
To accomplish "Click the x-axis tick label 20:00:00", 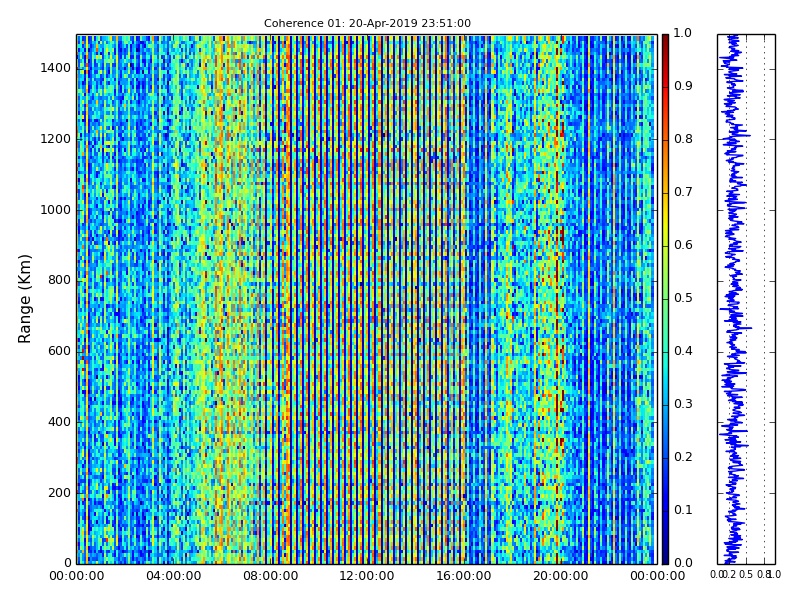I will (x=561, y=577).
